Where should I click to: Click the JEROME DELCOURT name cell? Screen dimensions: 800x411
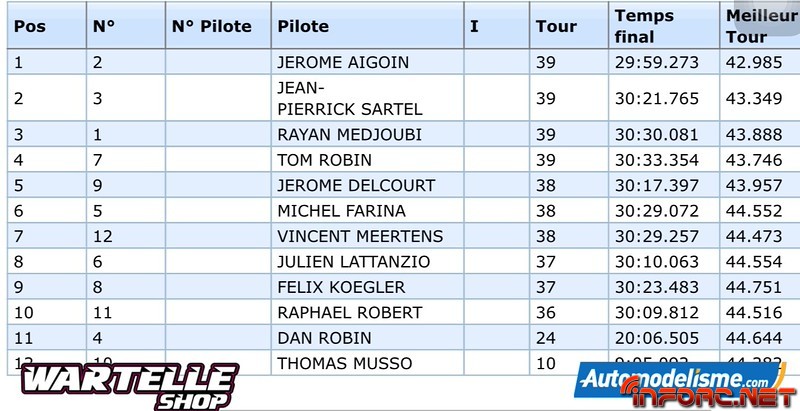355,185
